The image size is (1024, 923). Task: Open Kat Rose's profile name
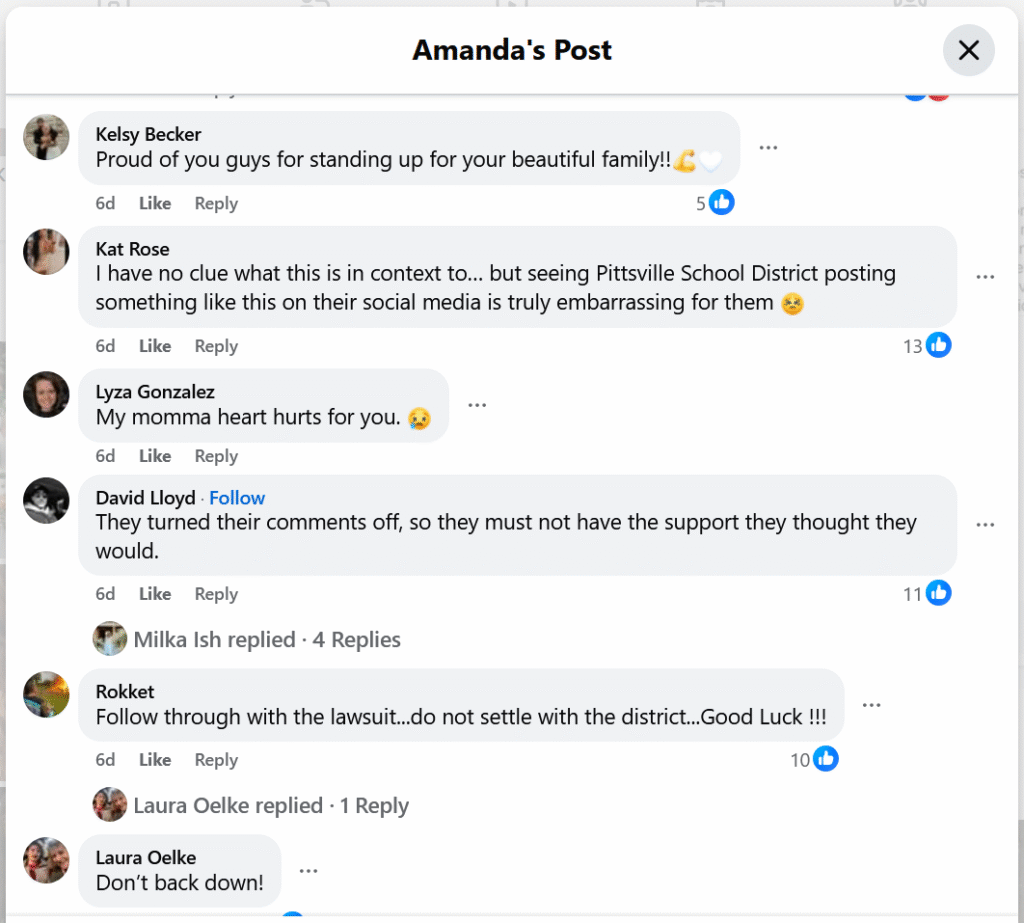click(x=132, y=248)
